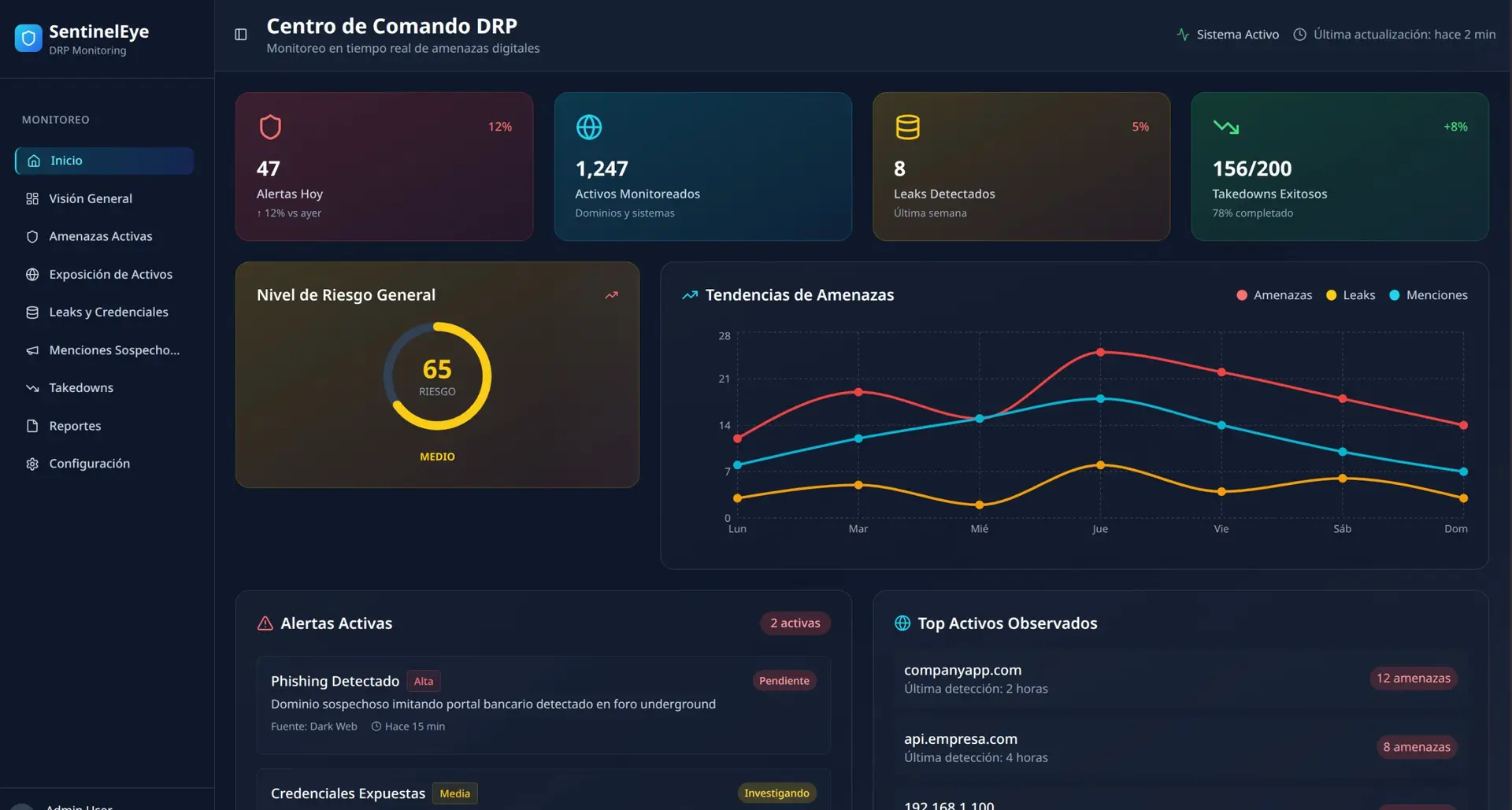
Task: Open the Reportes section
Action: 104,426
